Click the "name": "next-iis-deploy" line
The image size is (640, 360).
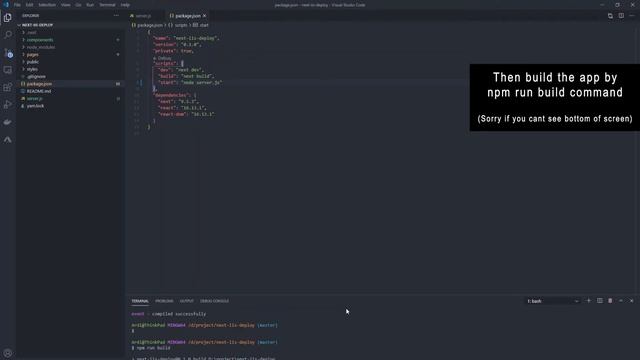[186, 38]
